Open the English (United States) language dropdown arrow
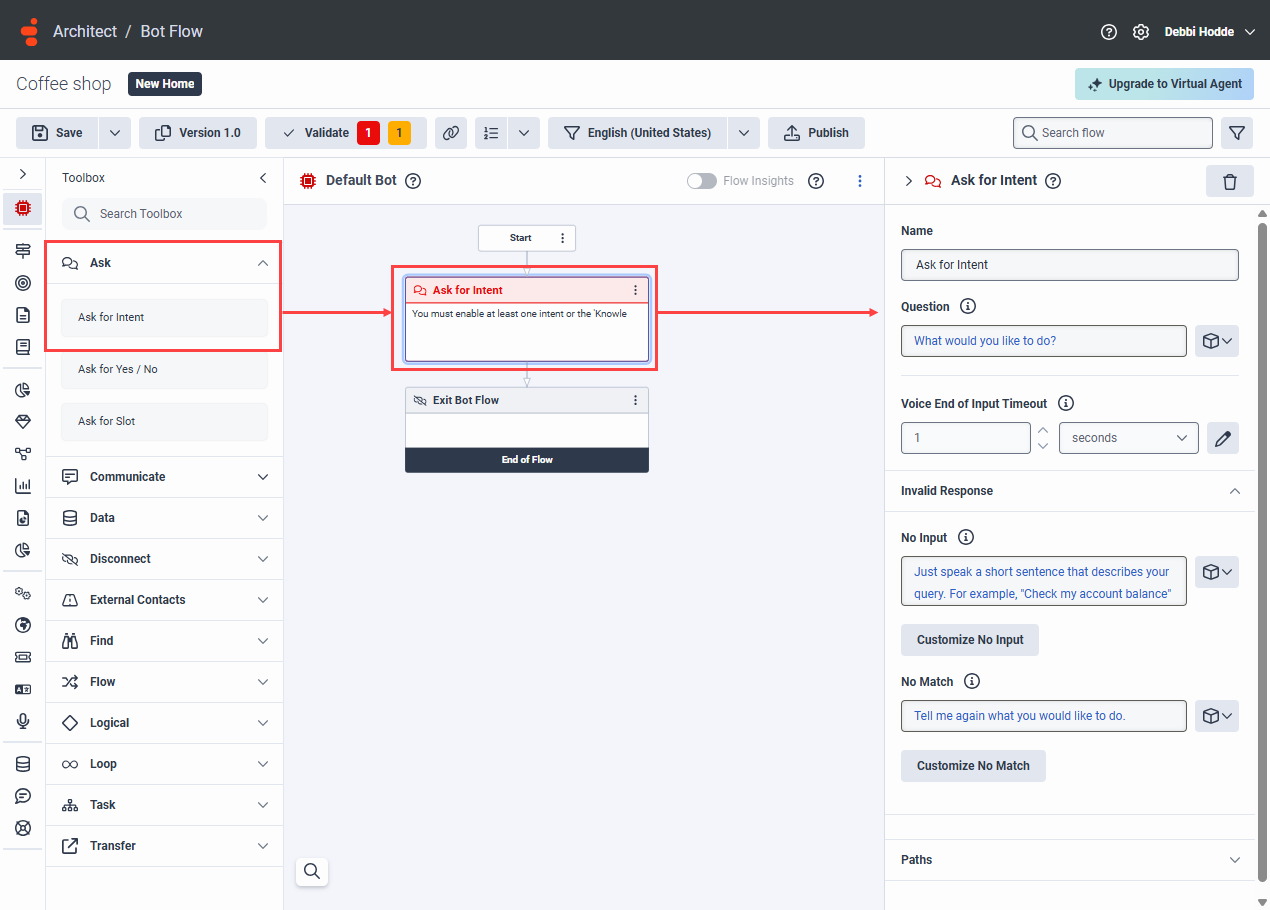 coord(743,133)
